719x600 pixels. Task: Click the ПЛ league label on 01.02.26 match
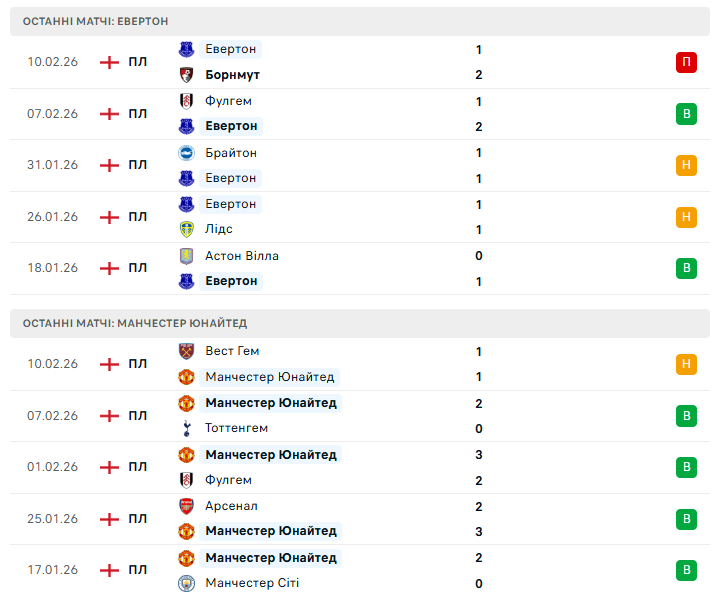tap(138, 467)
